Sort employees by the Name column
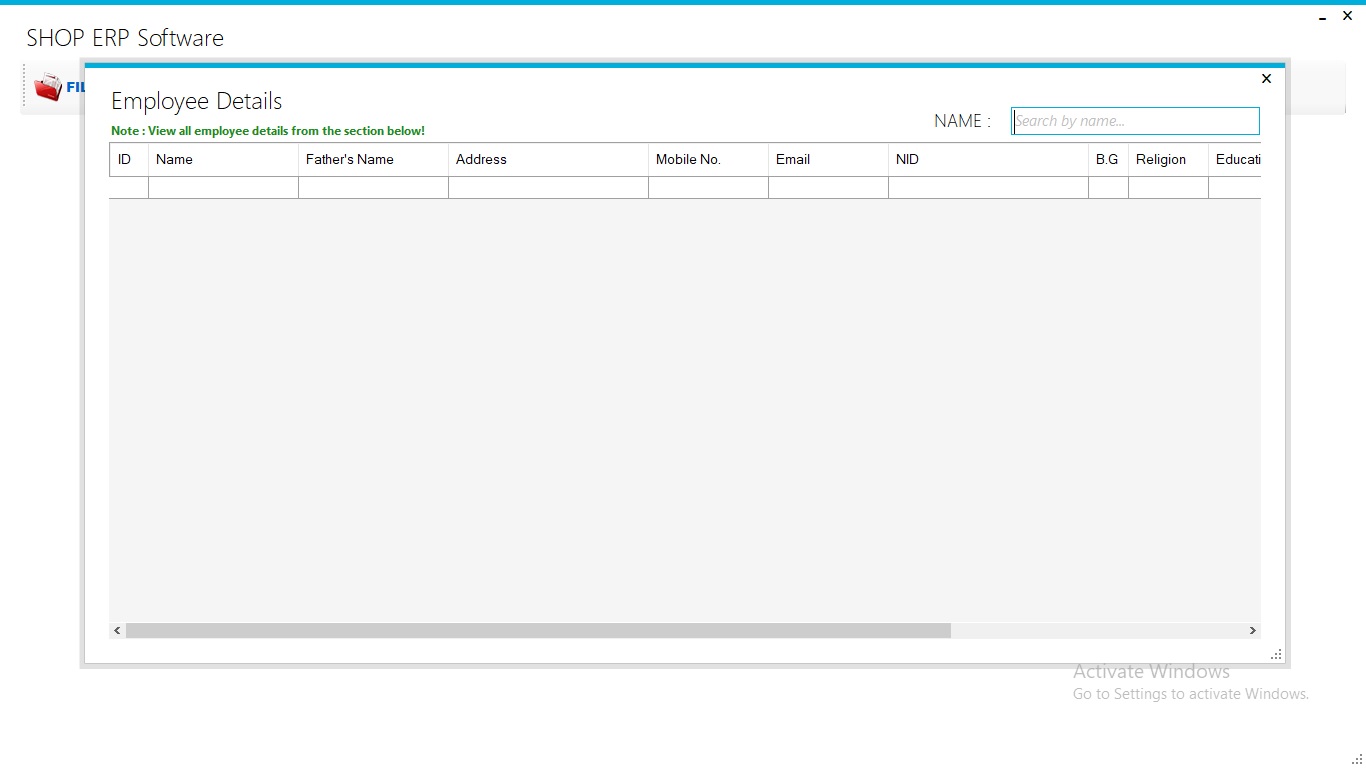Screen dimensions: 1366x768 coord(222,159)
